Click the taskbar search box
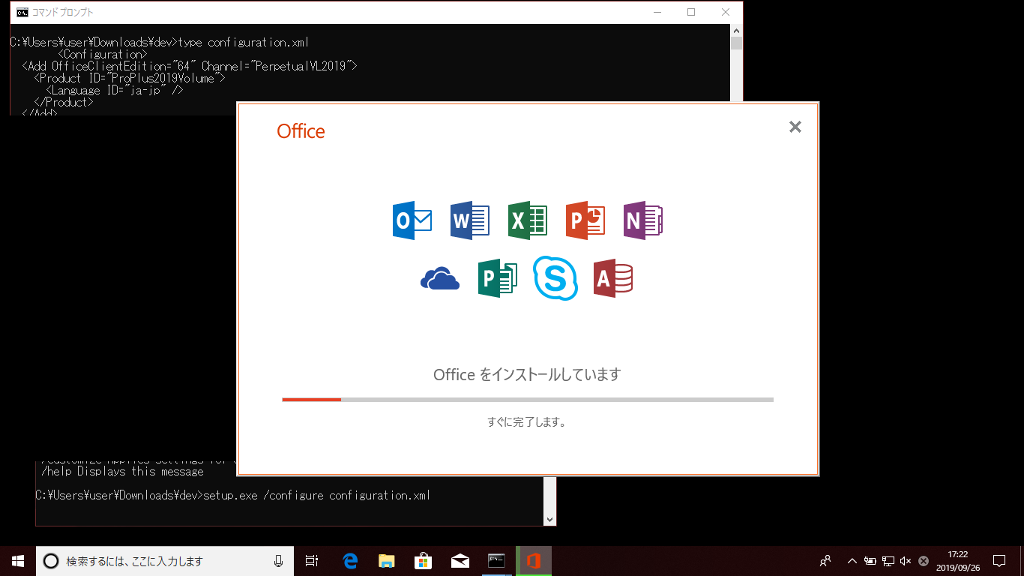 165,561
